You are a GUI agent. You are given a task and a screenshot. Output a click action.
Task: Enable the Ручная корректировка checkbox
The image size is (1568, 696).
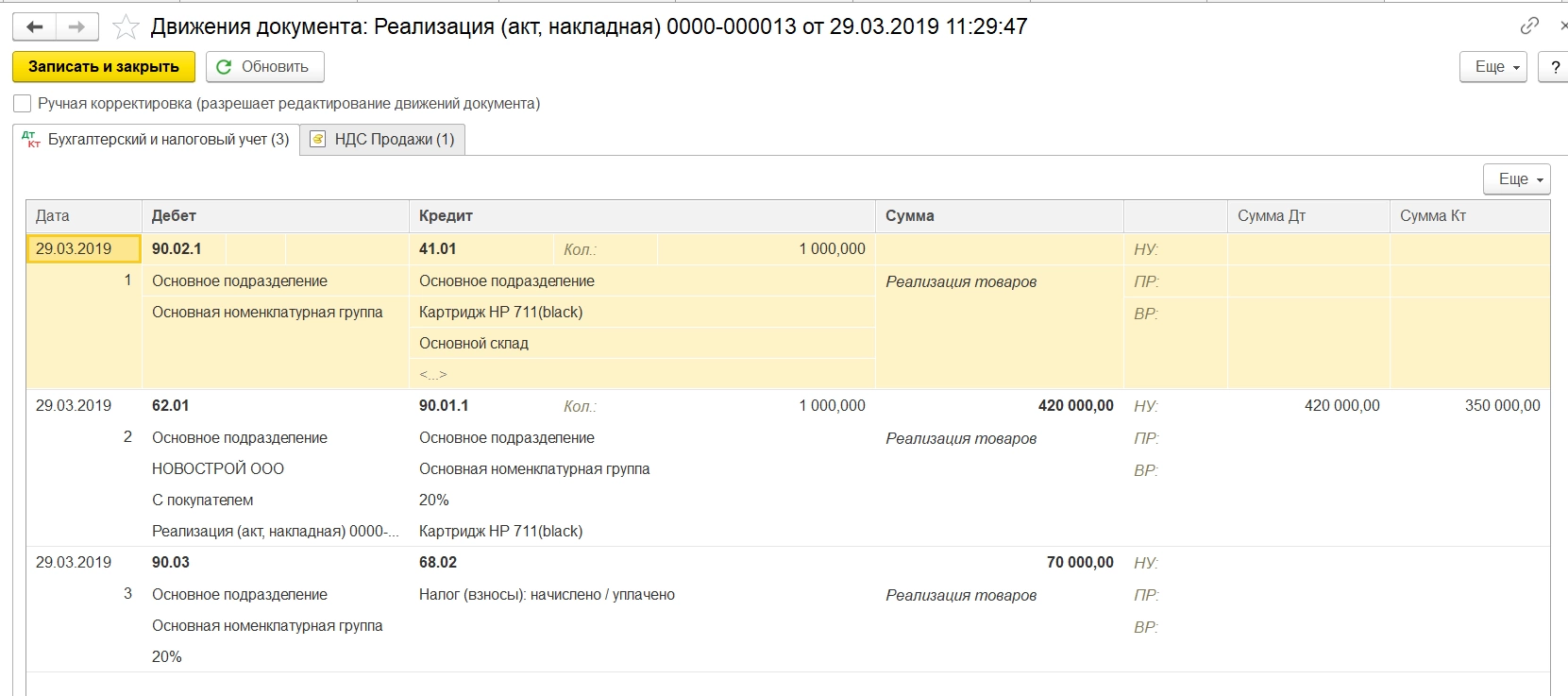point(23,104)
